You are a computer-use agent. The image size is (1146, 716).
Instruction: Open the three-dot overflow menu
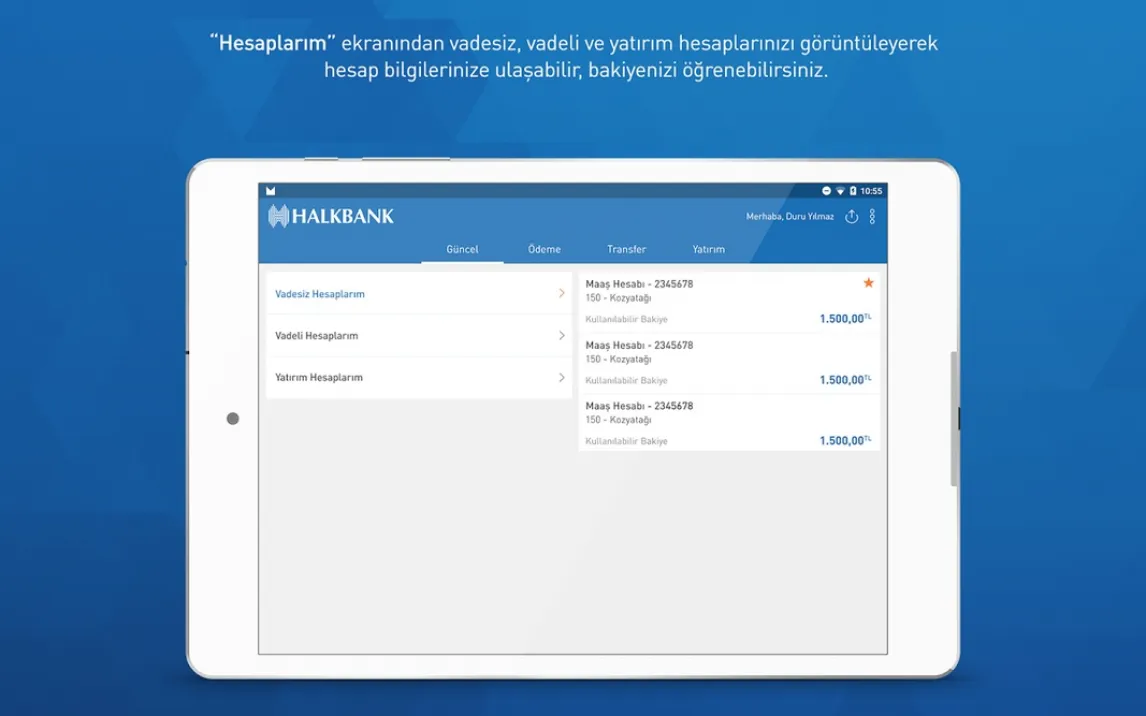click(872, 217)
